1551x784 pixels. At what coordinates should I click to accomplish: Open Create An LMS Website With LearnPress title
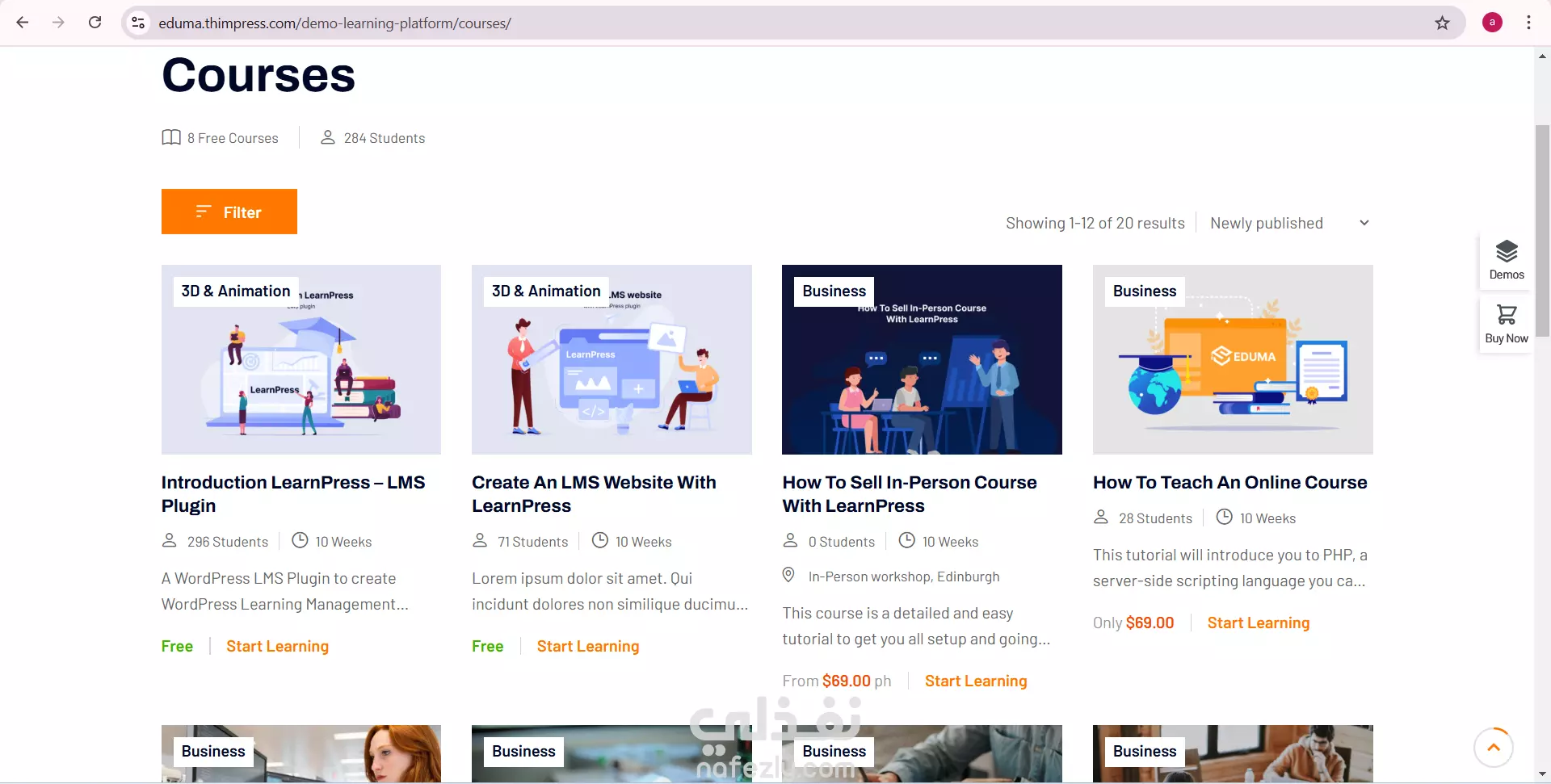coord(594,493)
